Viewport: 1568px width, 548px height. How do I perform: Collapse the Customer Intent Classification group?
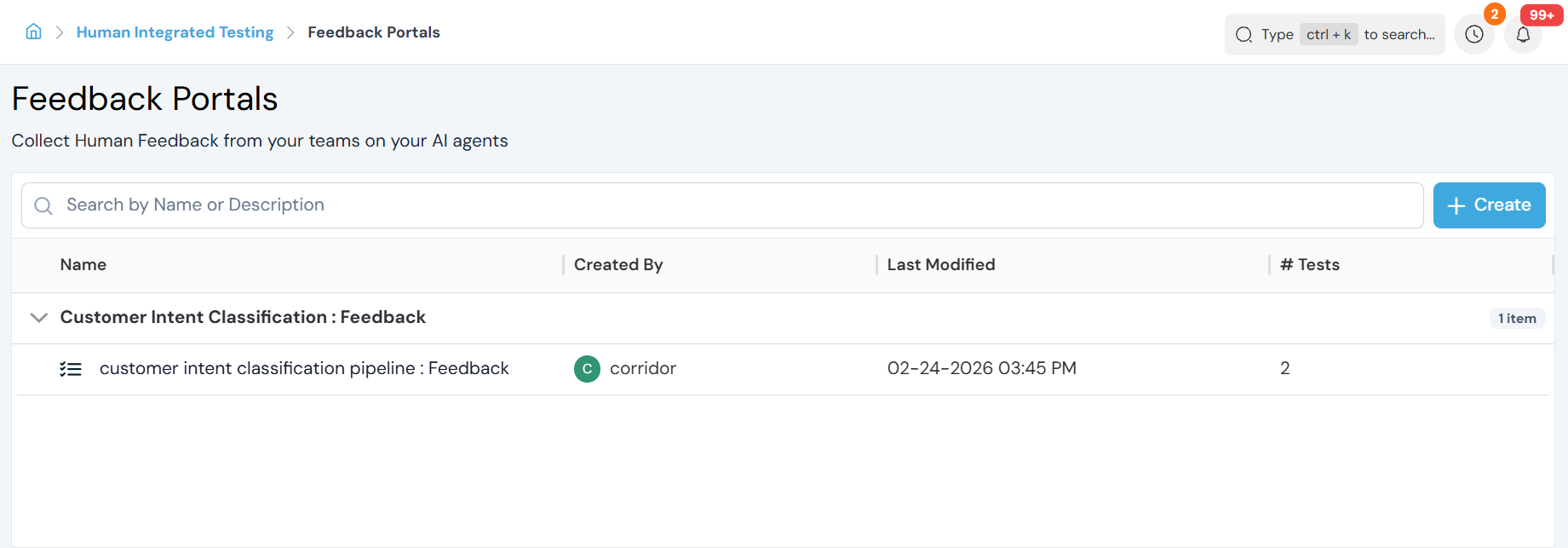[38, 318]
